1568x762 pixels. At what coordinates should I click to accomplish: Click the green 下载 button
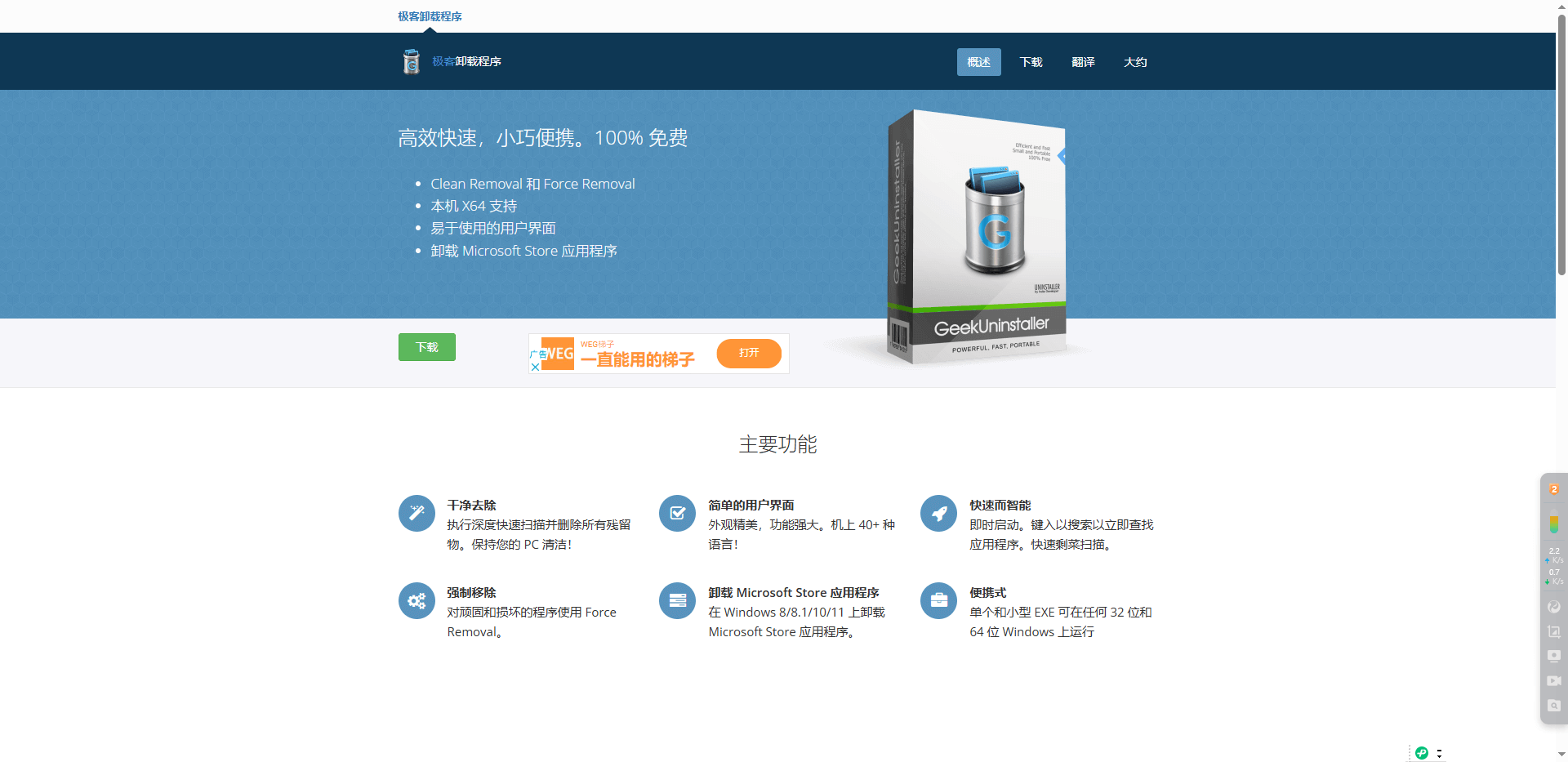[426, 346]
